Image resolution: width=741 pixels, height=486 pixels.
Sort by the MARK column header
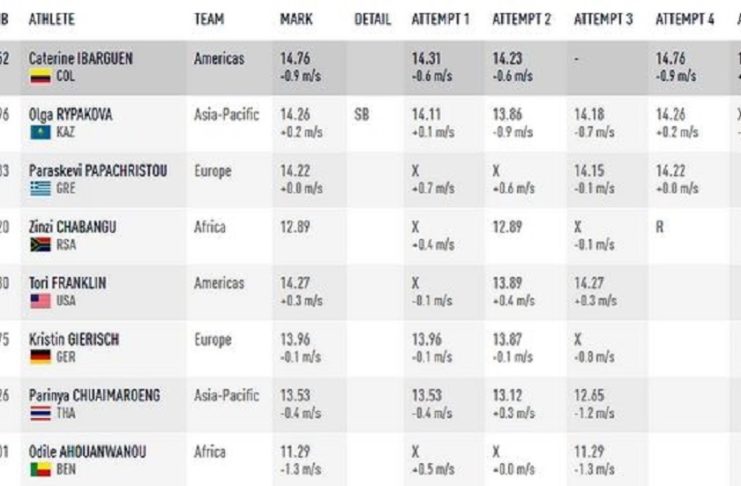point(296,20)
